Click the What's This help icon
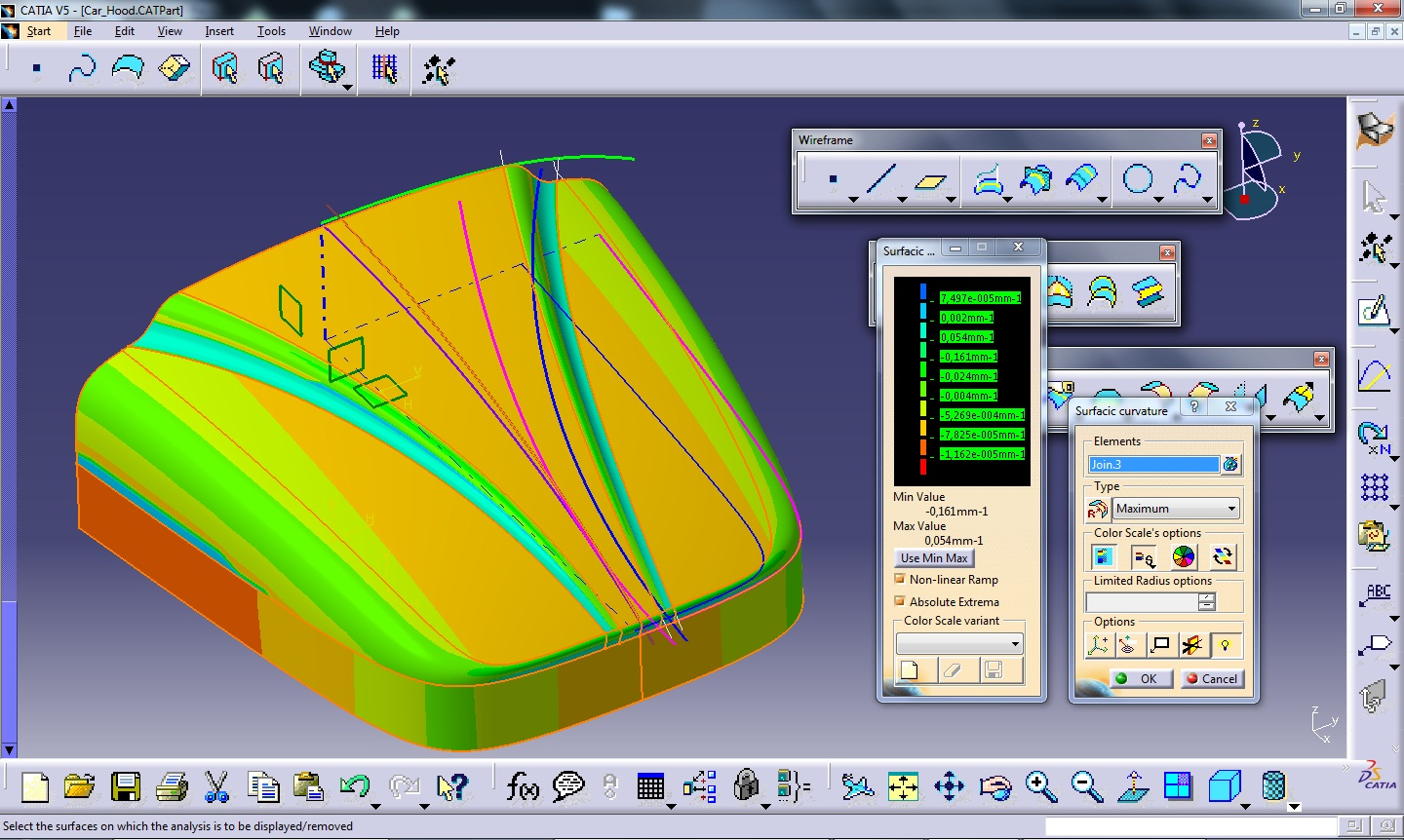This screenshot has height=840, width=1404. coord(451,785)
